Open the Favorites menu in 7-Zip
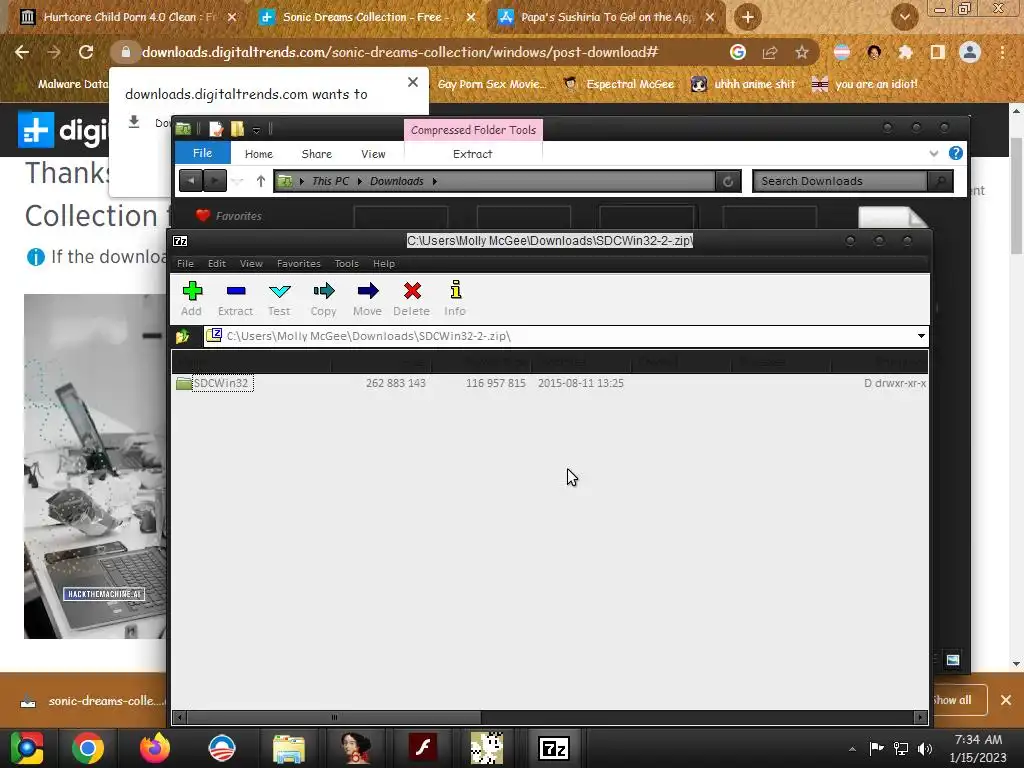1024x768 pixels. tap(298, 264)
